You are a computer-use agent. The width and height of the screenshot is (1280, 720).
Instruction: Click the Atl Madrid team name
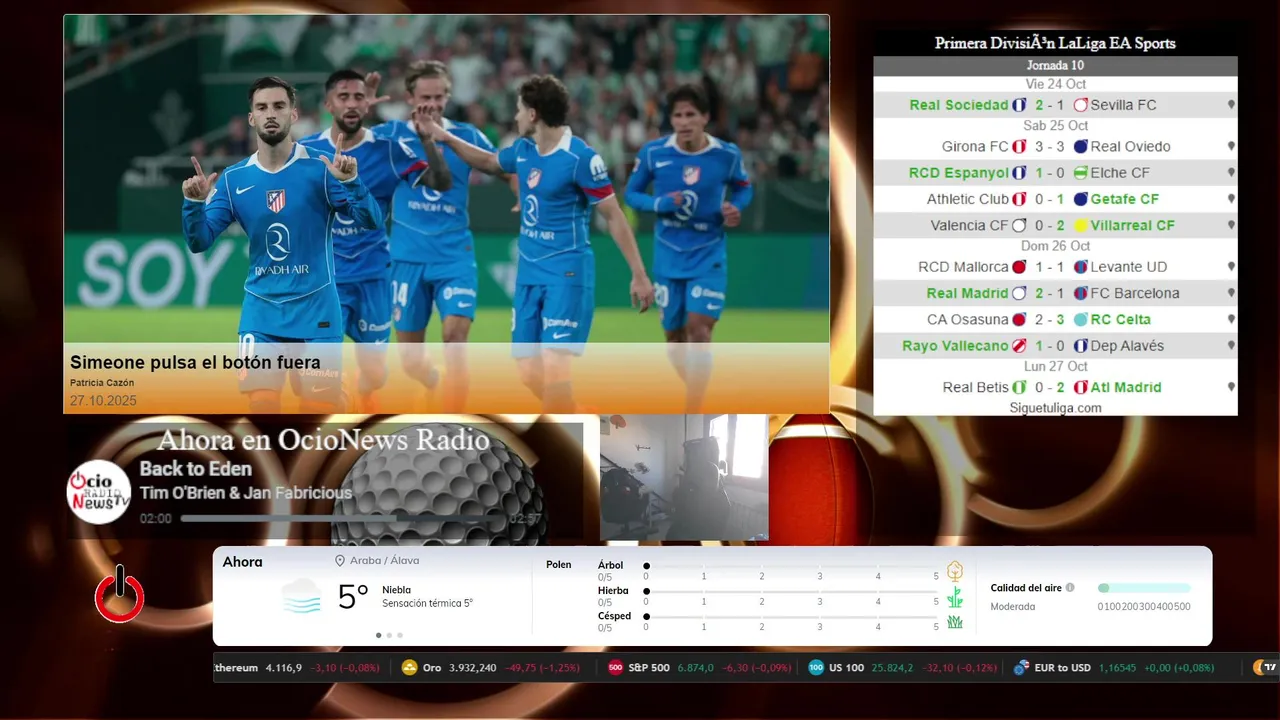(1126, 387)
